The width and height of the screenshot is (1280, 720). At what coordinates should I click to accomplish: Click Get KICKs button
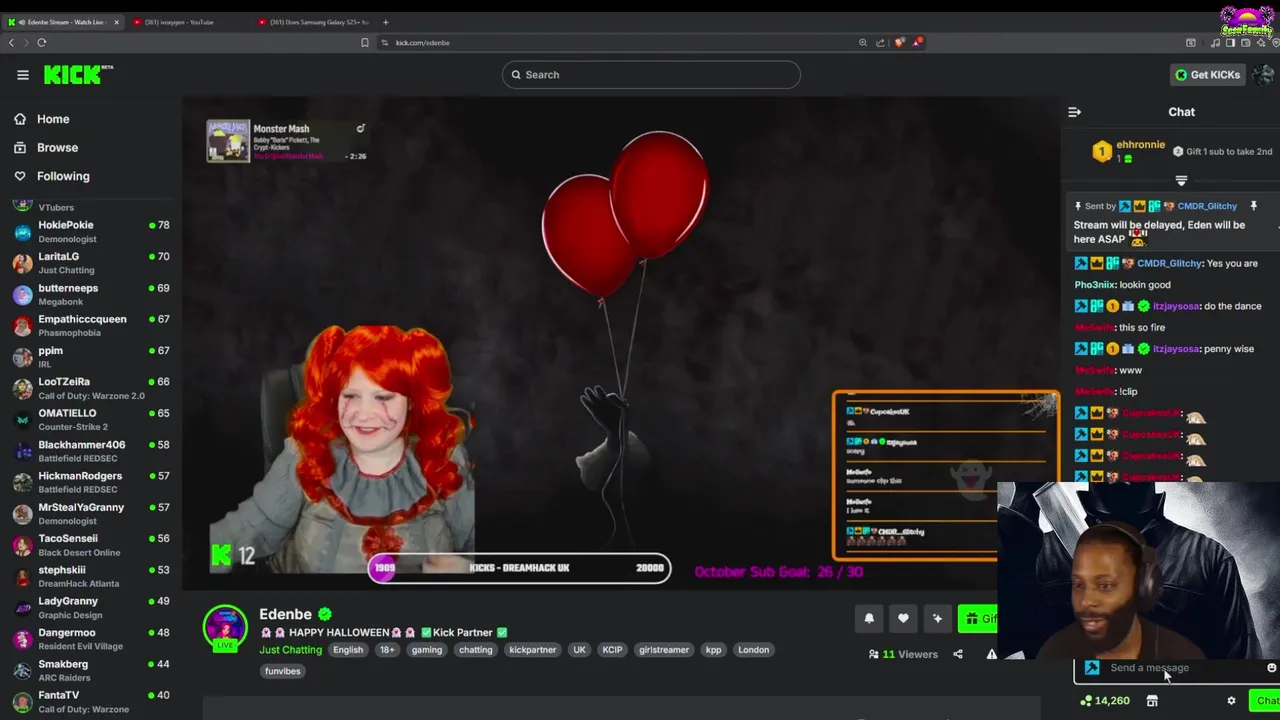pyautogui.click(x=1207, y=75)
